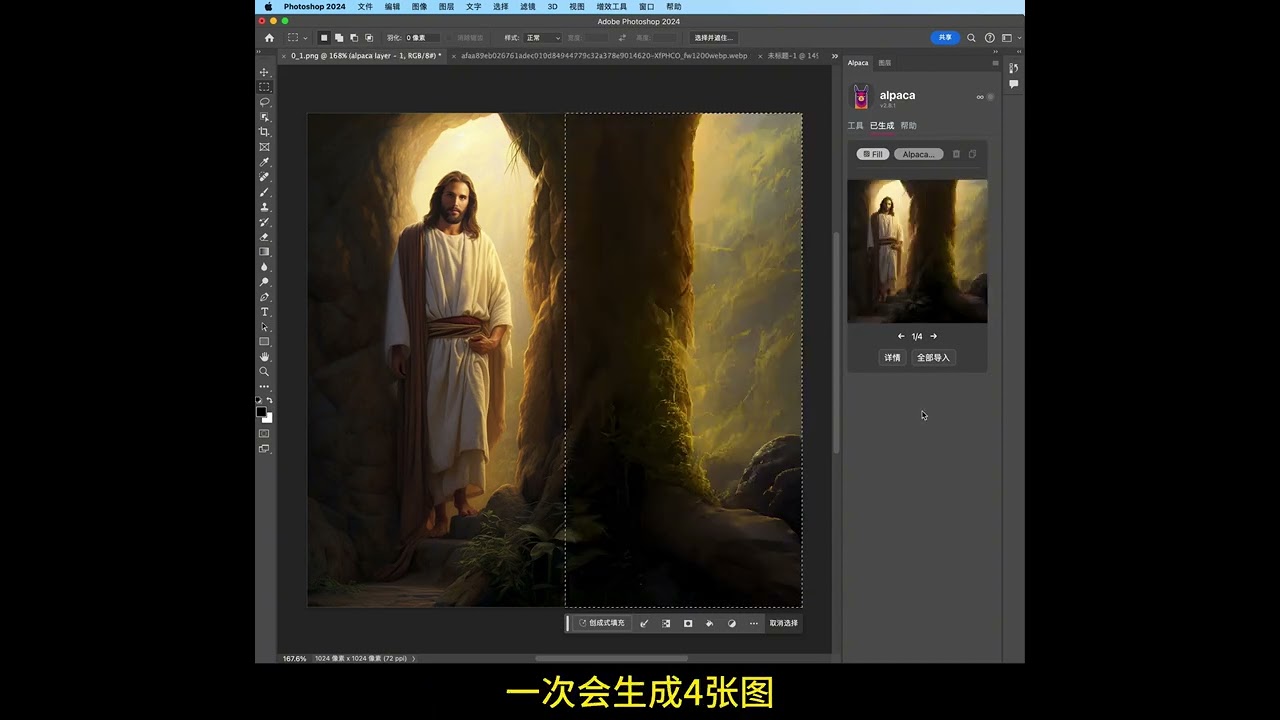Open the History panel icon

(1013, 68)
